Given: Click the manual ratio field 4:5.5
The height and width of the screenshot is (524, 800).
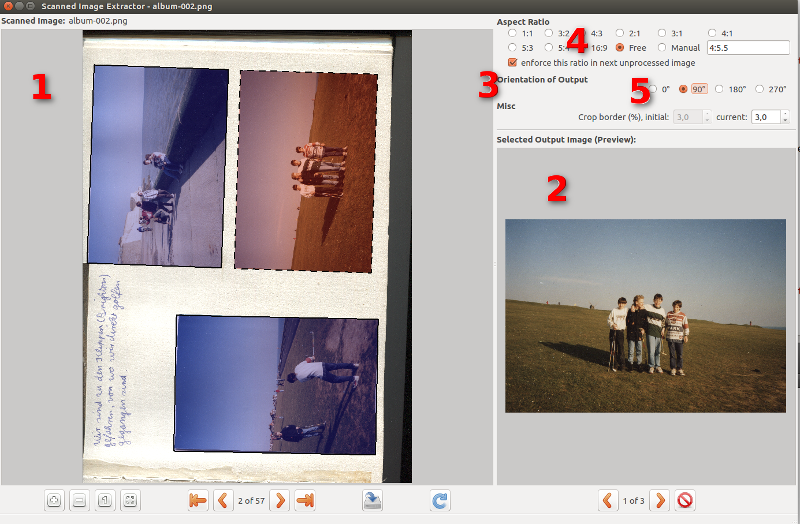Looking at the screenshot, I should coord(748,47).
